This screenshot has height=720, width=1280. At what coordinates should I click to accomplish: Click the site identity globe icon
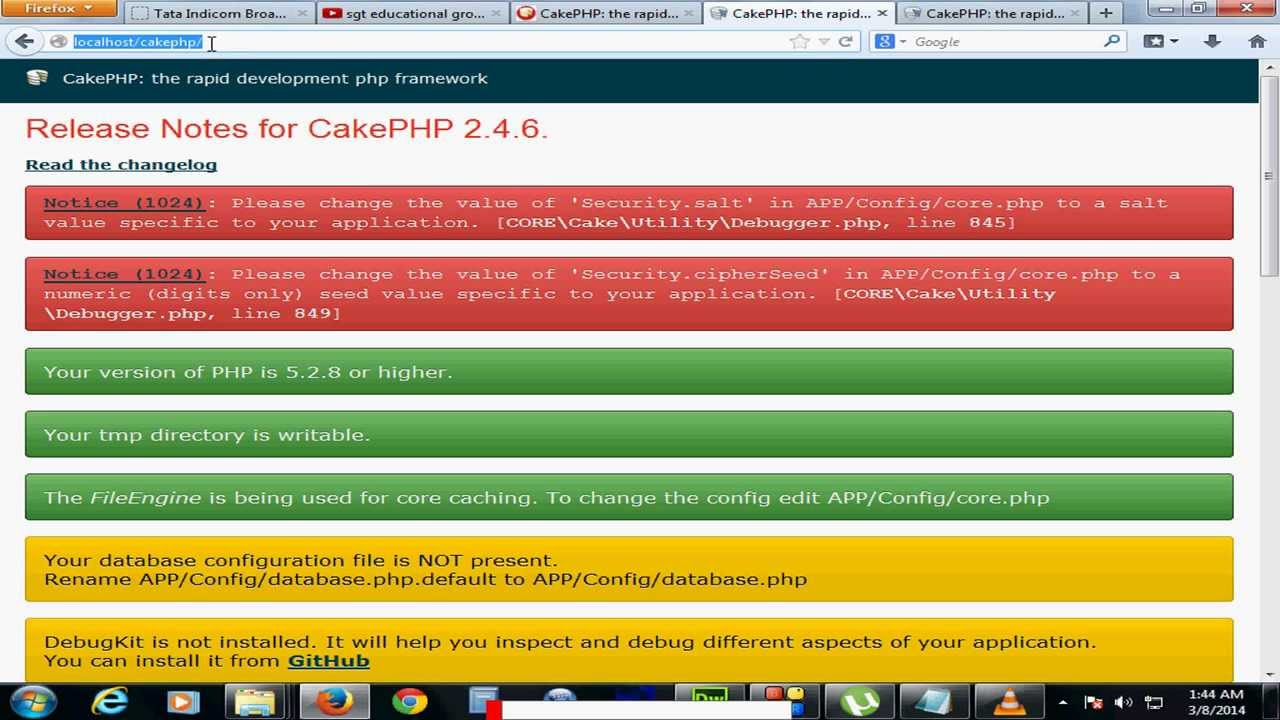coord(58,42)
